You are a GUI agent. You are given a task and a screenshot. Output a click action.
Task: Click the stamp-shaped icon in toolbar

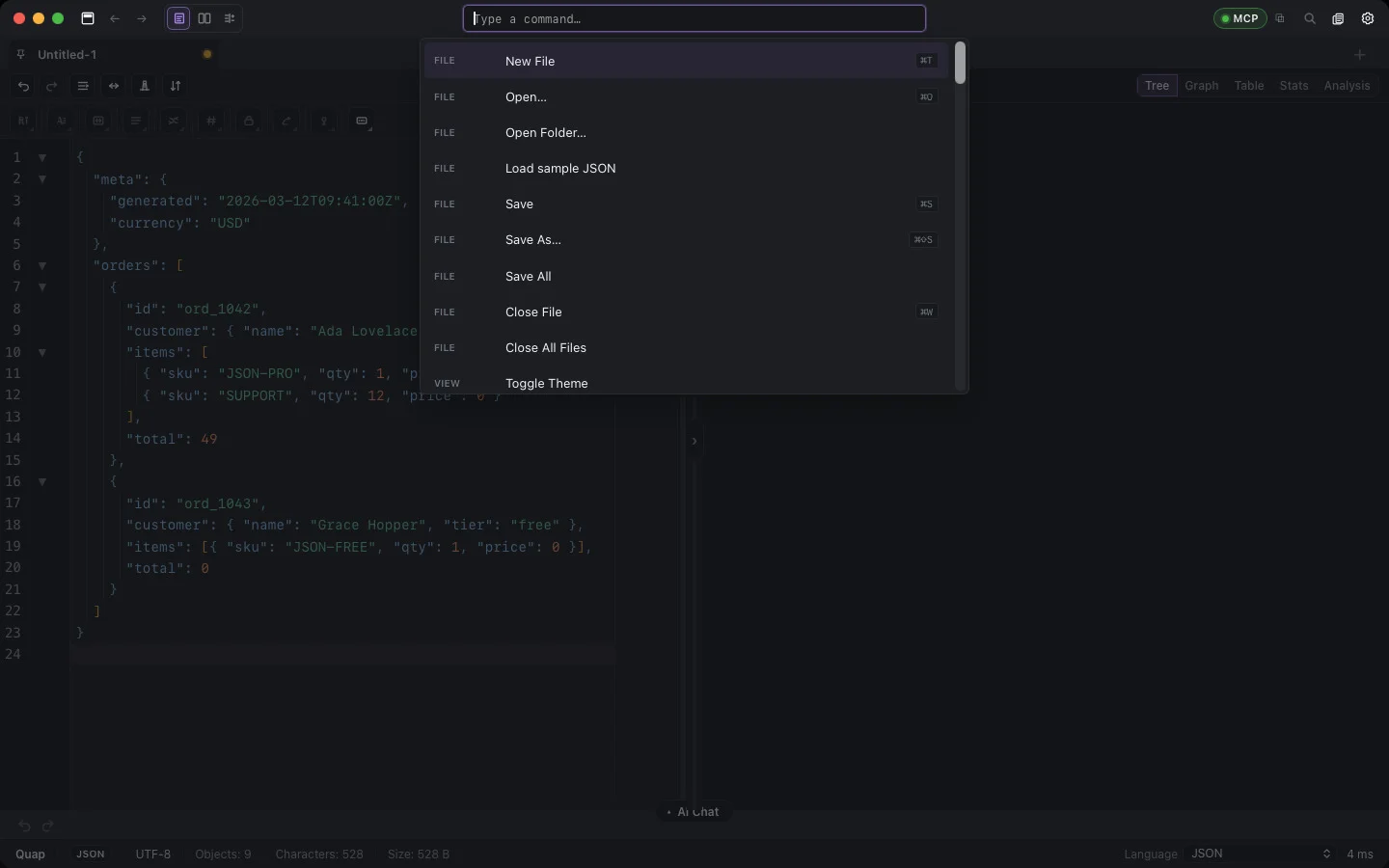(x=145, y=86)
